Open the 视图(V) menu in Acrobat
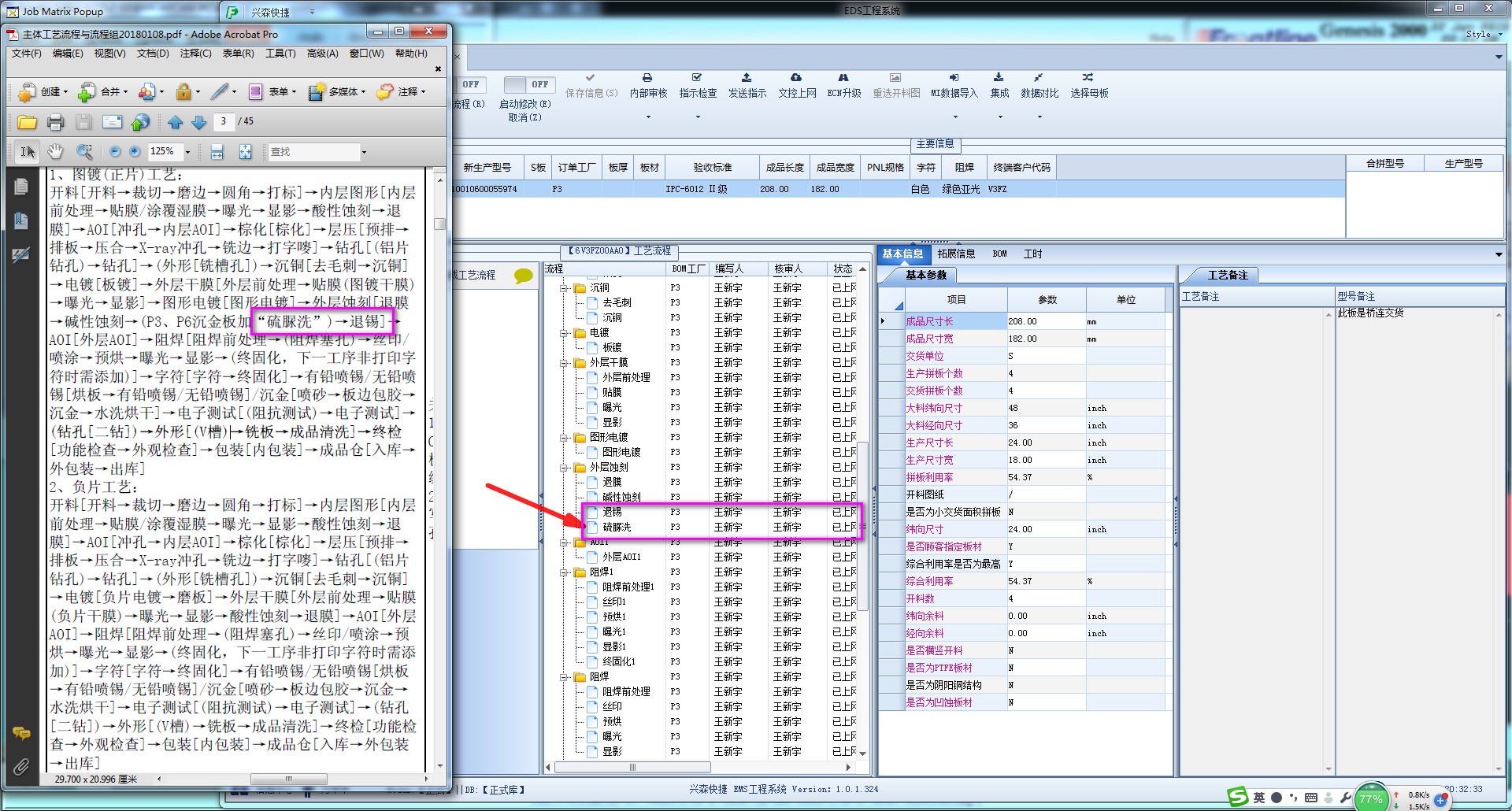Viewport: 1512px width, 811px height. coord(109,54)
